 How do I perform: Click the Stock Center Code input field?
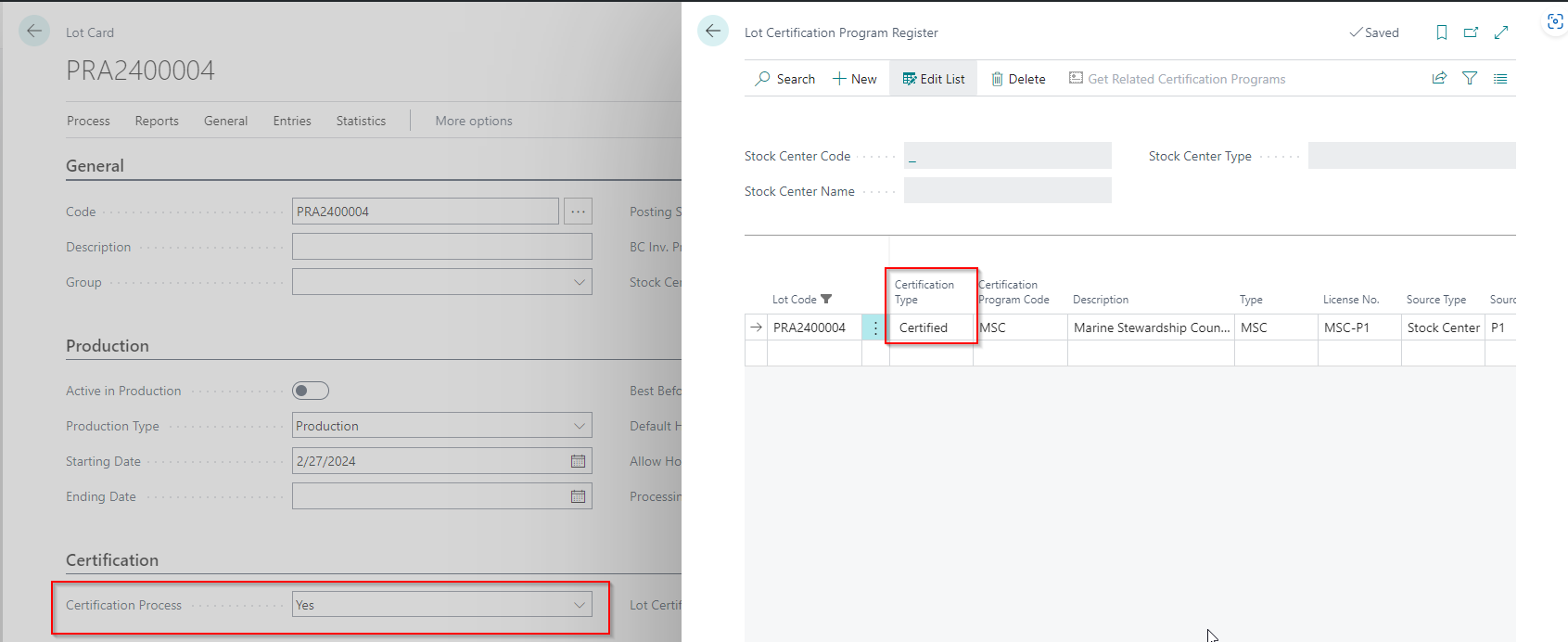1007,156
